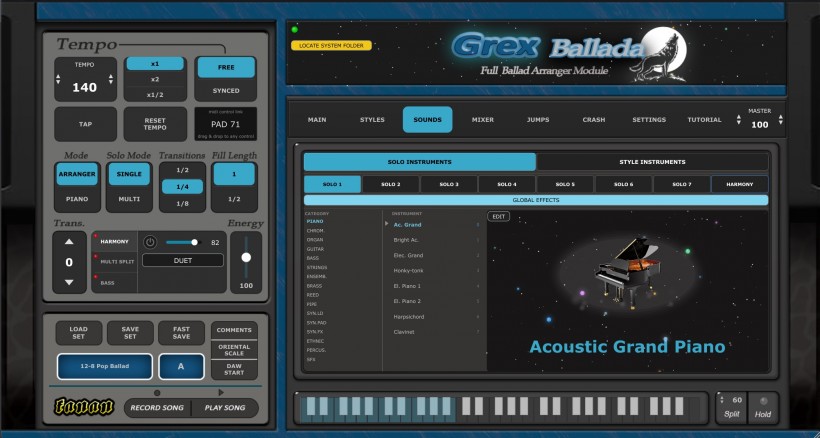Open the MIXER tab
820x438 pixels.
tap(483, 120)
